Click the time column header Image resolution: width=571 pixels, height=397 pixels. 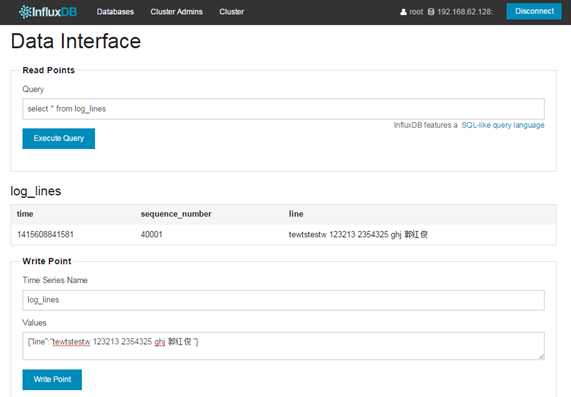tap(25, 214)
